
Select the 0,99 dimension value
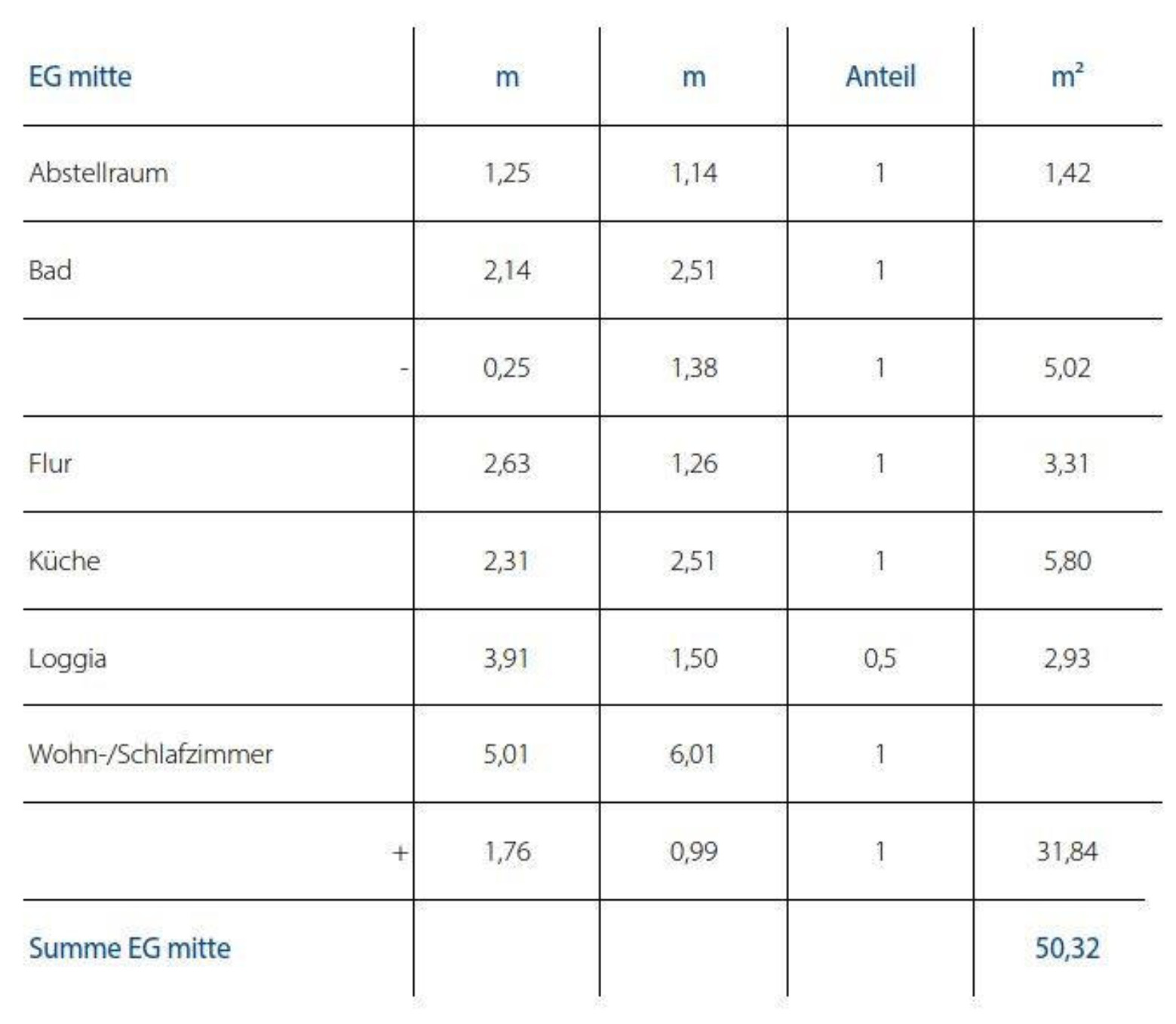tap(693, 852)
